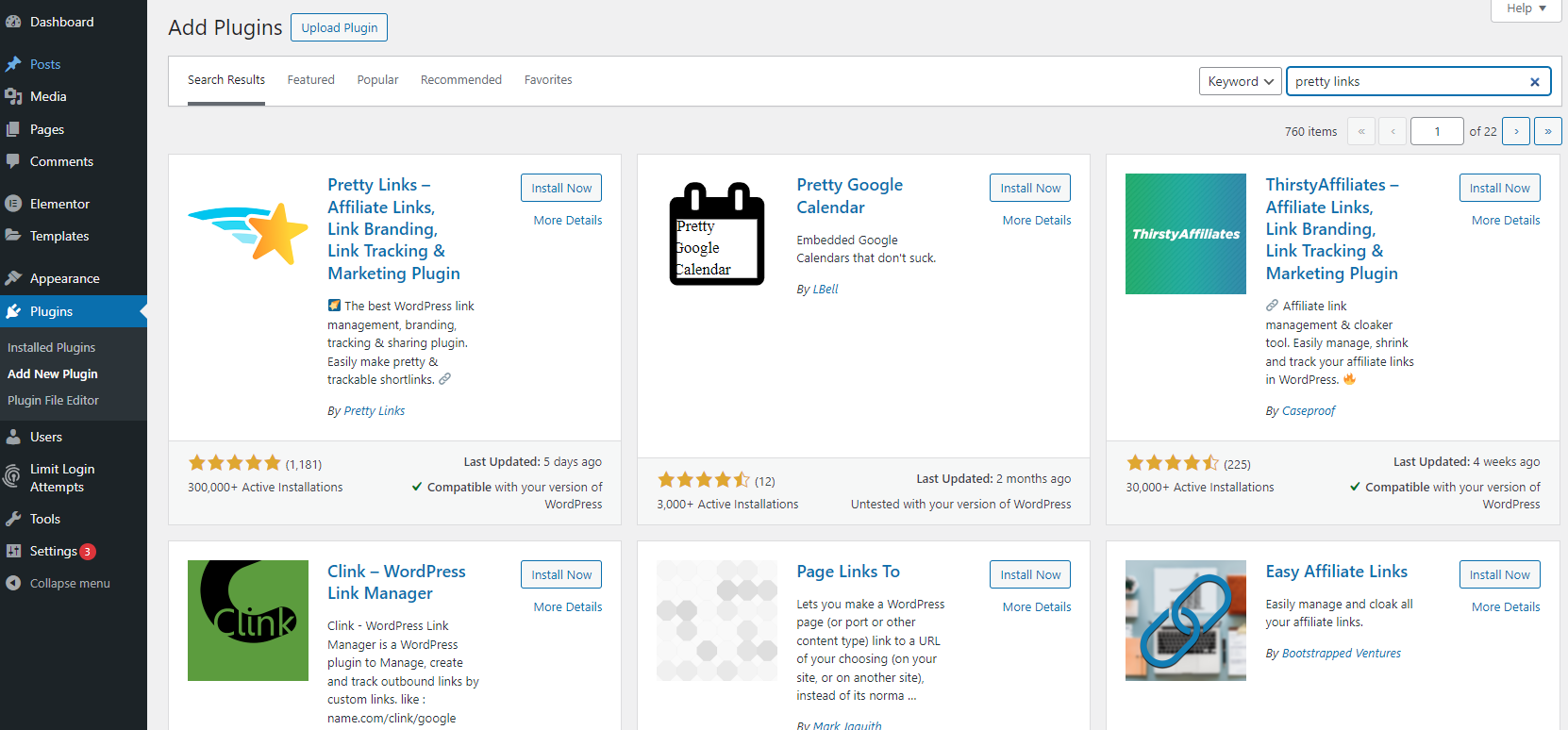Open More Details for Pretty Links
This screenshot has width=1568, height=730.
click(x=568, y=220)
